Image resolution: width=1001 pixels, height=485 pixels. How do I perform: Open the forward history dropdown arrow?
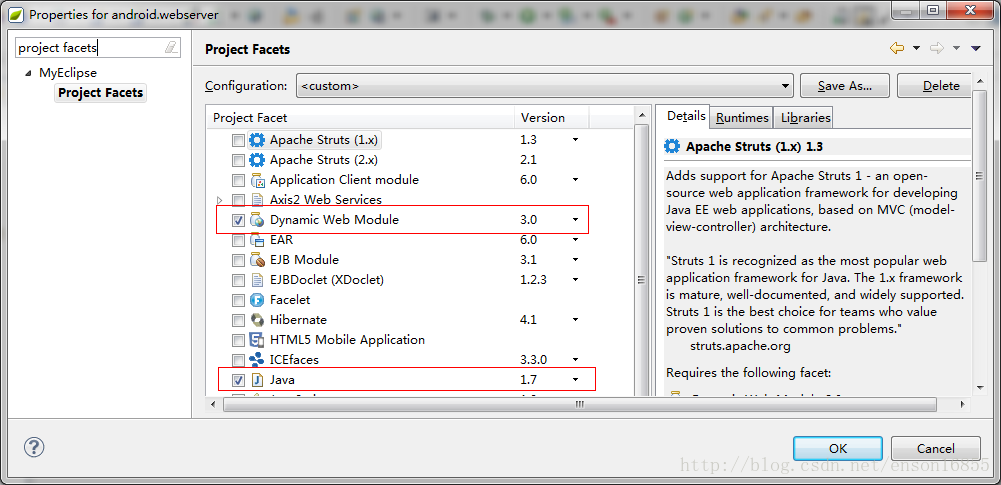956,48
